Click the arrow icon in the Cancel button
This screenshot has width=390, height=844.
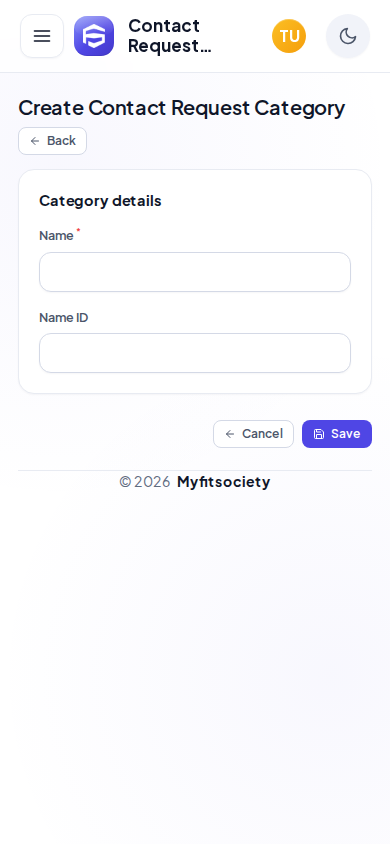[x=230, y=434]
